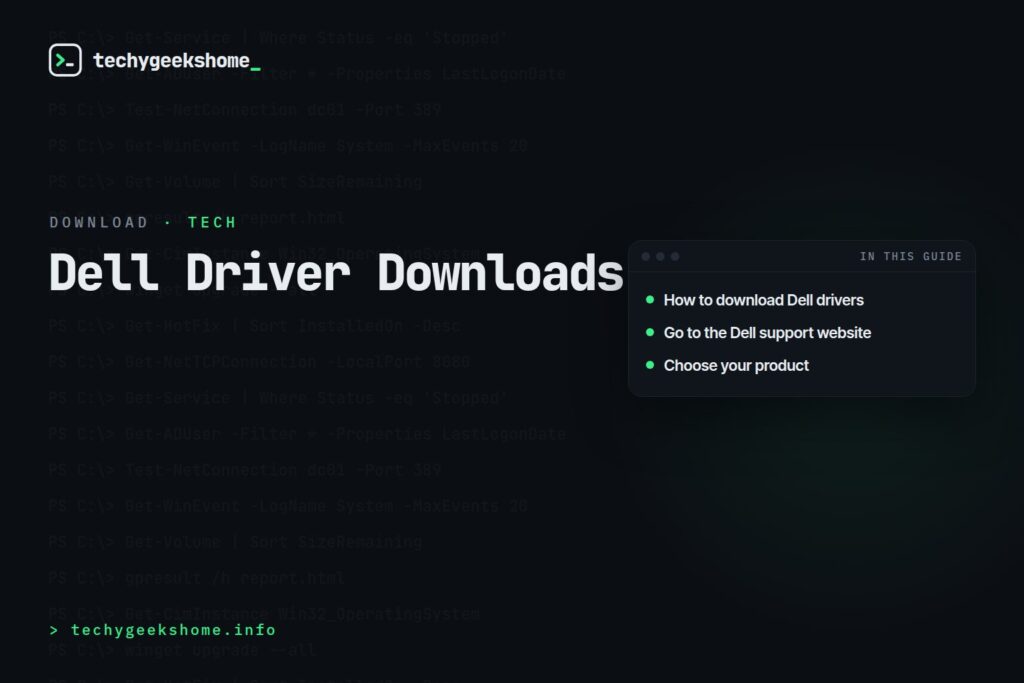Select the DOWNLOAD category label
This screenshot has height=683, width=1024.
99,223
